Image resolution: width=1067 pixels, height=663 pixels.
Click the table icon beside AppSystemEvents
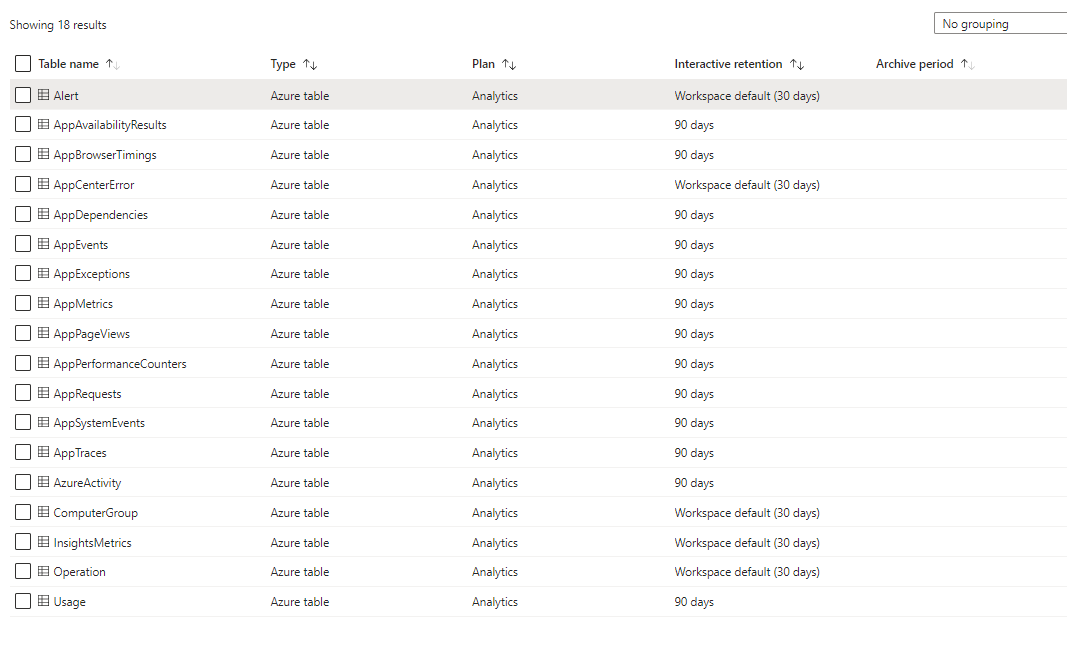click(44, 423)
